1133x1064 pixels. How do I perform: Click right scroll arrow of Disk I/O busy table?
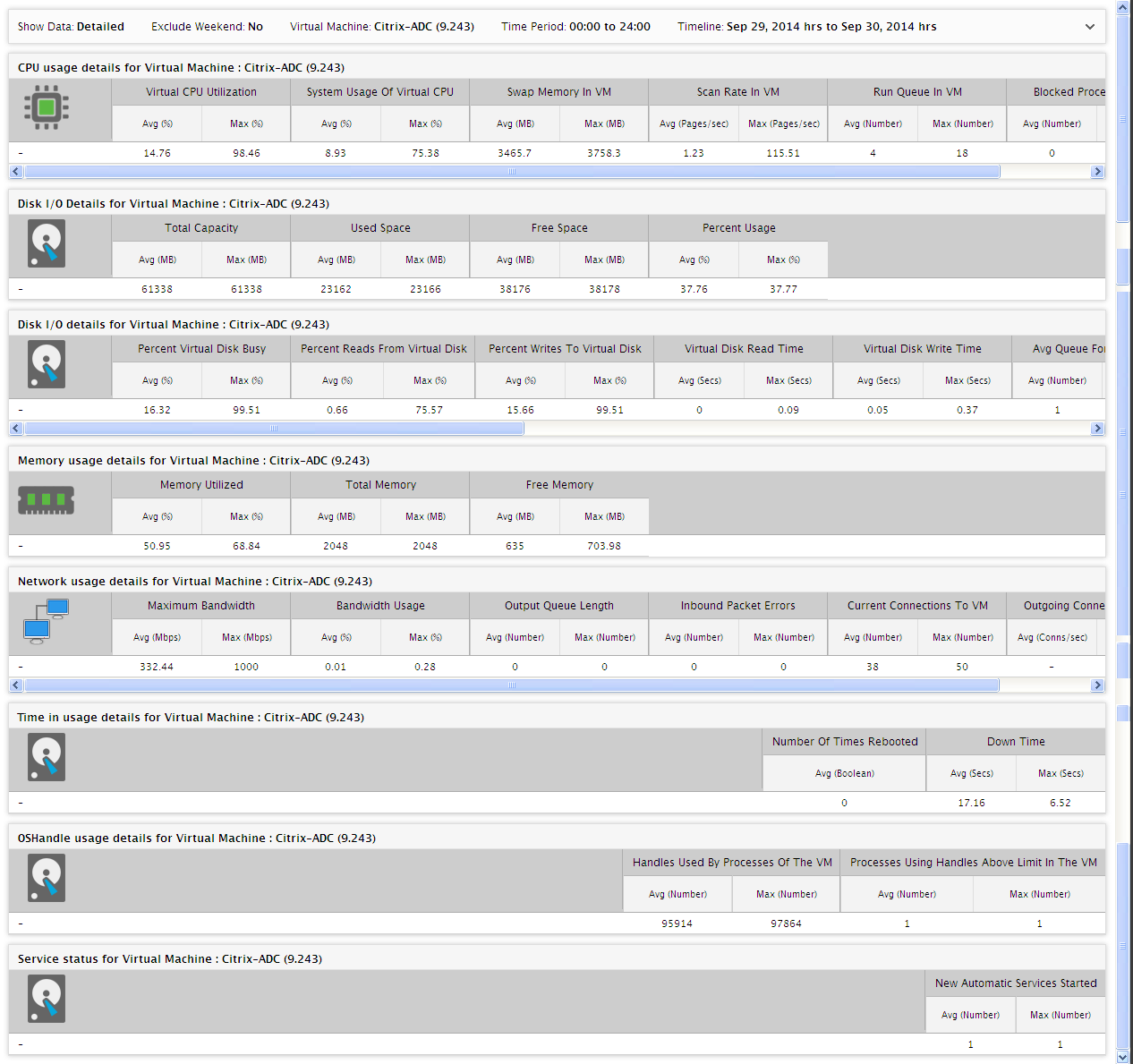click(x=1097, y=429)
